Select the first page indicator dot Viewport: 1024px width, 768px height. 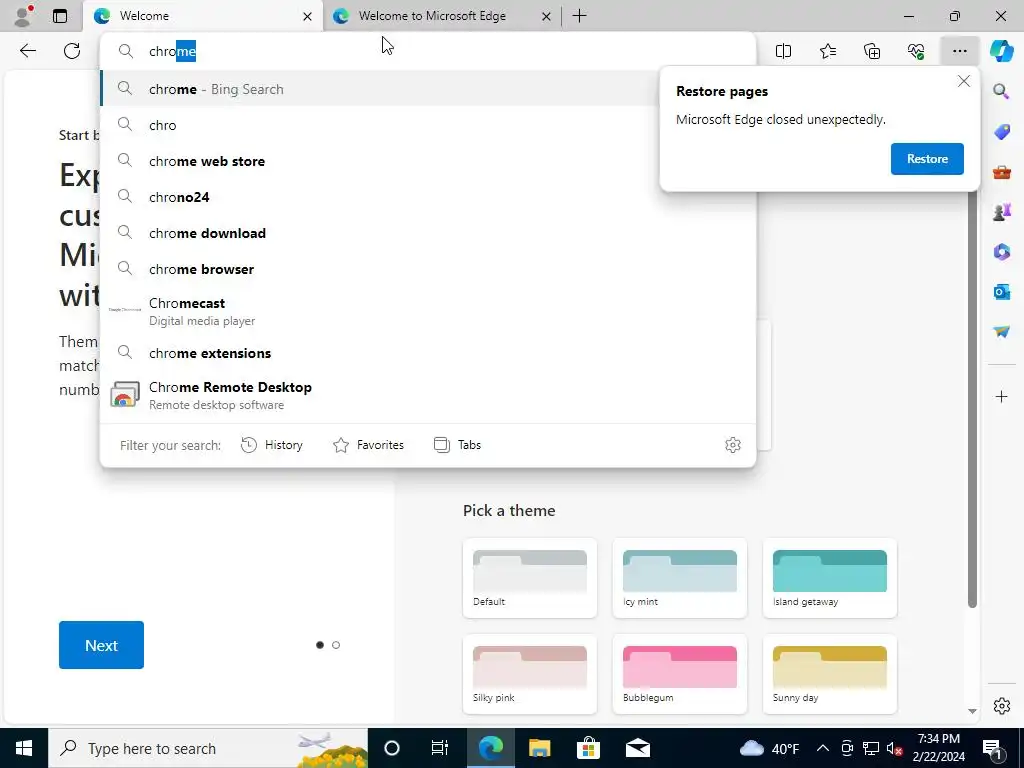click(319, 645)
